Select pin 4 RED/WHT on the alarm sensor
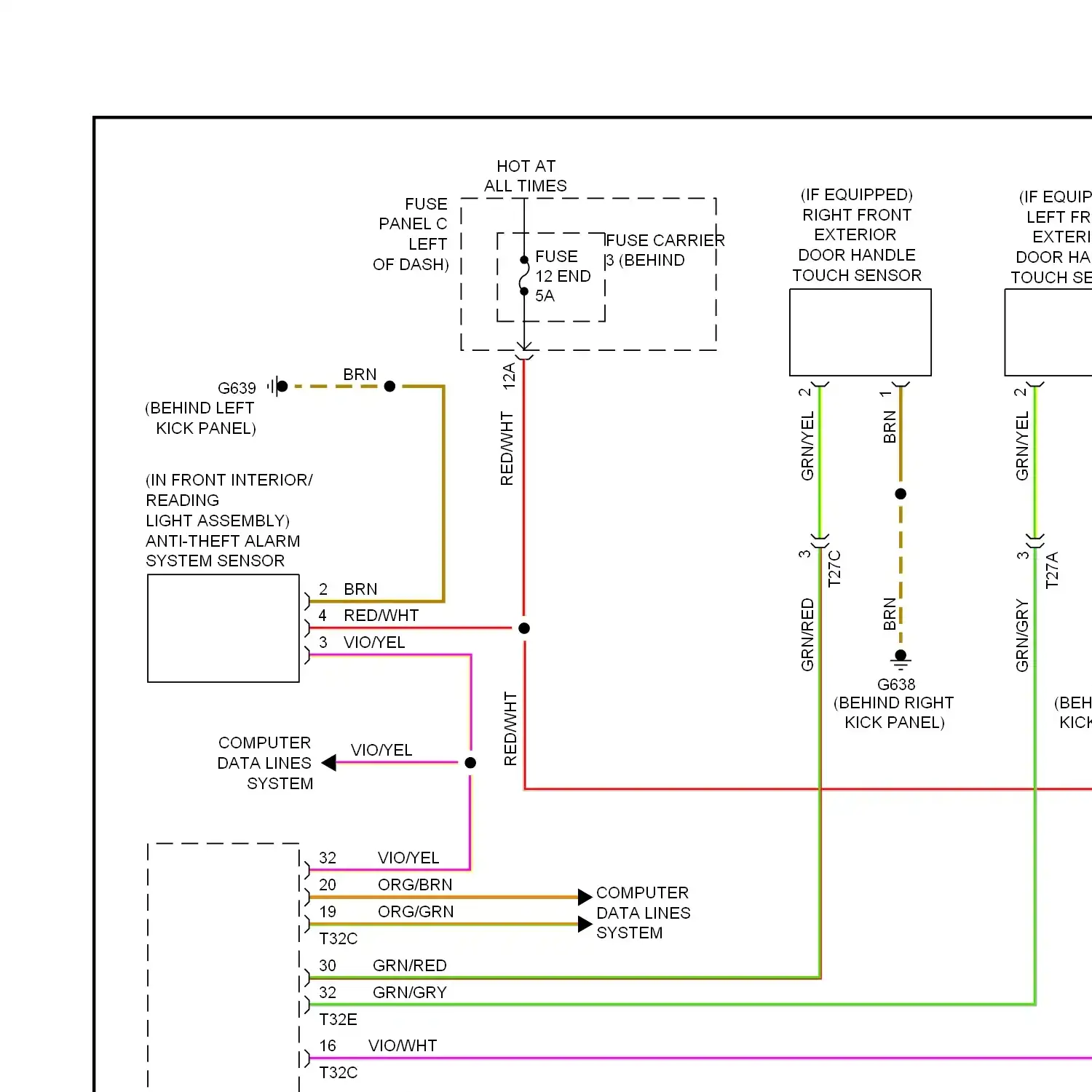 tap(368, 615)
